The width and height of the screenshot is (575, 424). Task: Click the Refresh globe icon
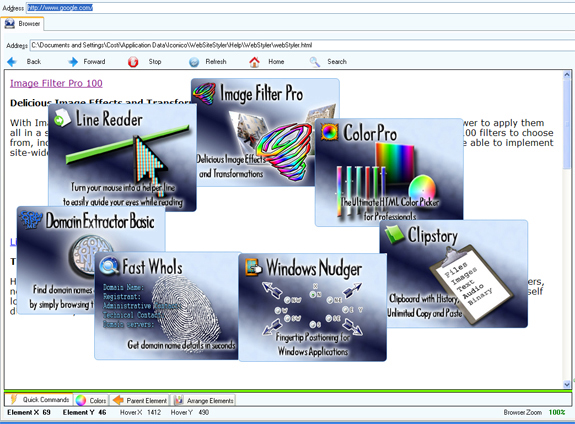(x=194, y=62)
